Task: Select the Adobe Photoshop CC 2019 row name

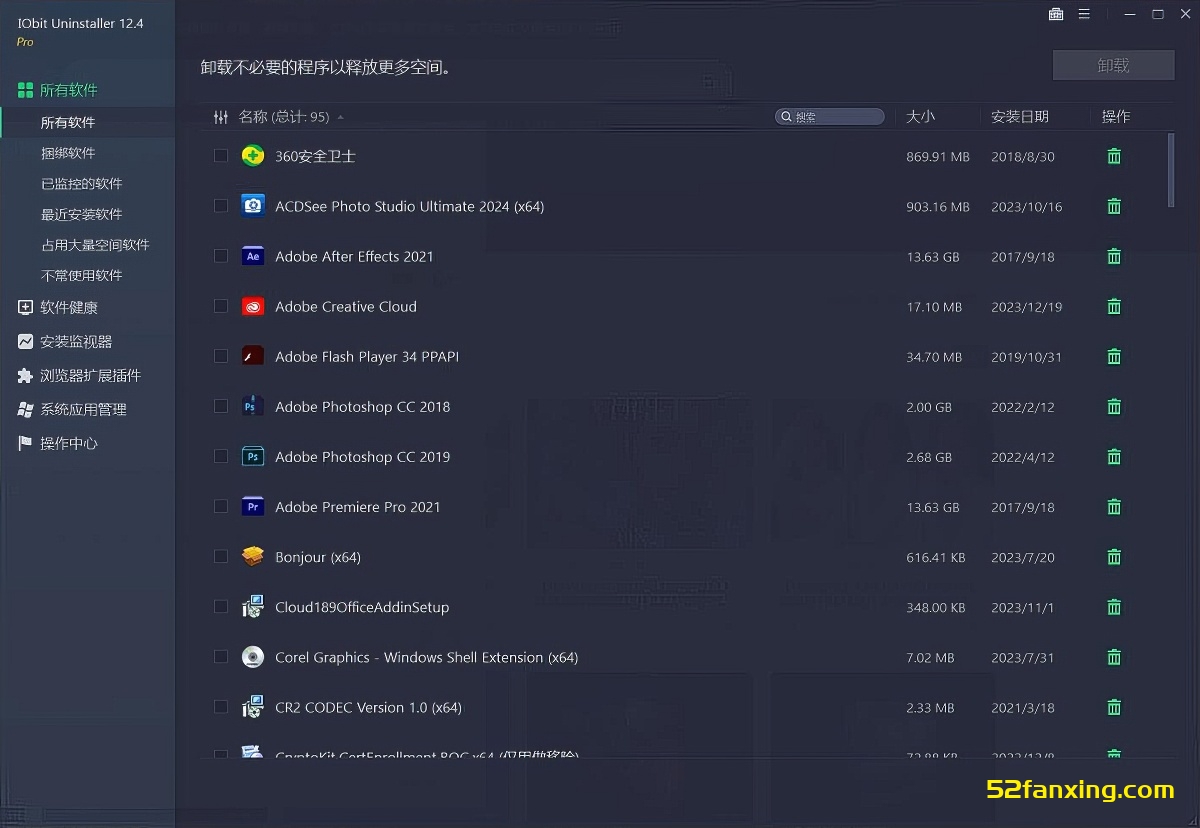Action: pos(362,457)
